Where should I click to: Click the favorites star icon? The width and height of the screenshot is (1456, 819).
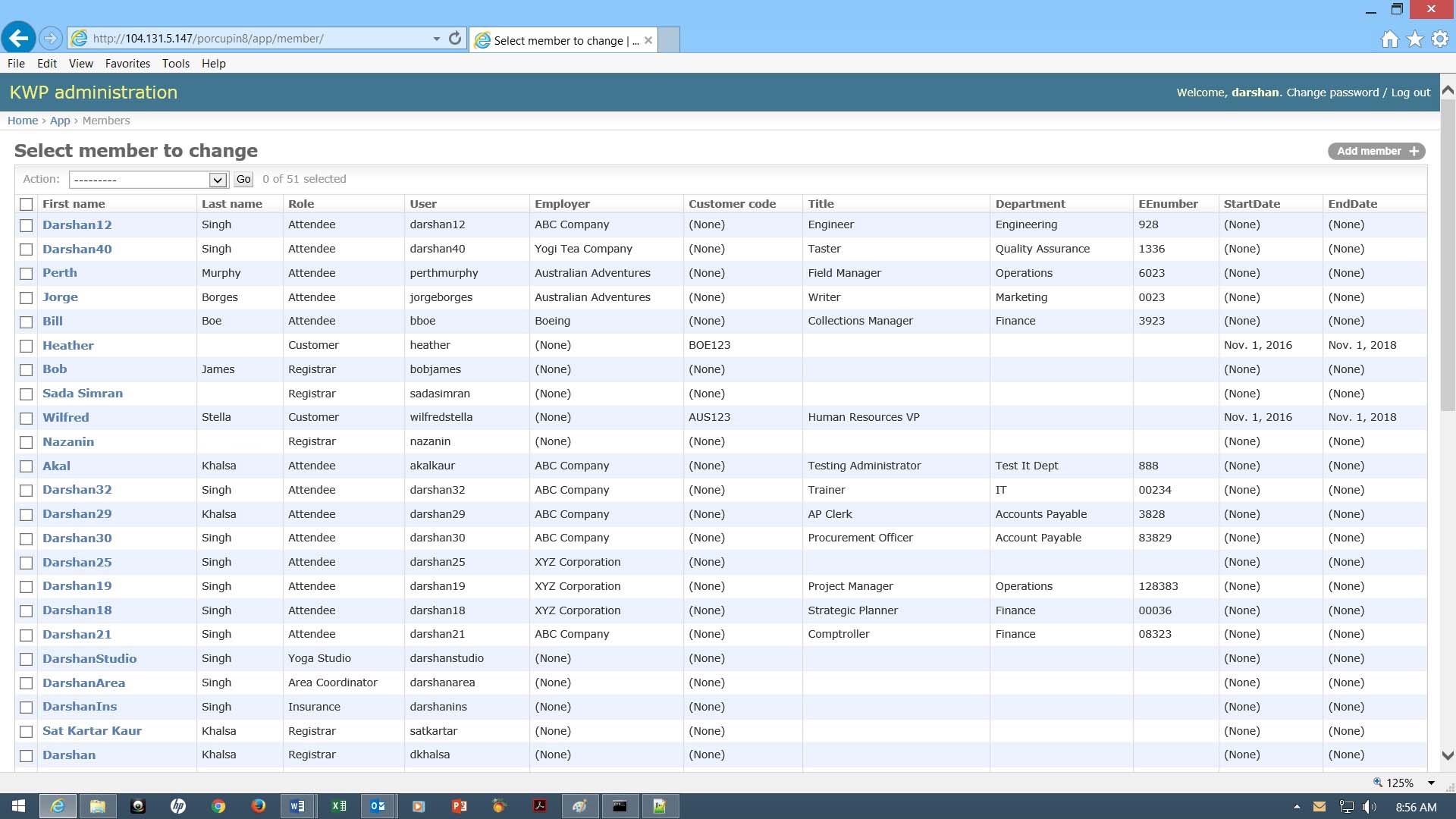(1415, 39)
